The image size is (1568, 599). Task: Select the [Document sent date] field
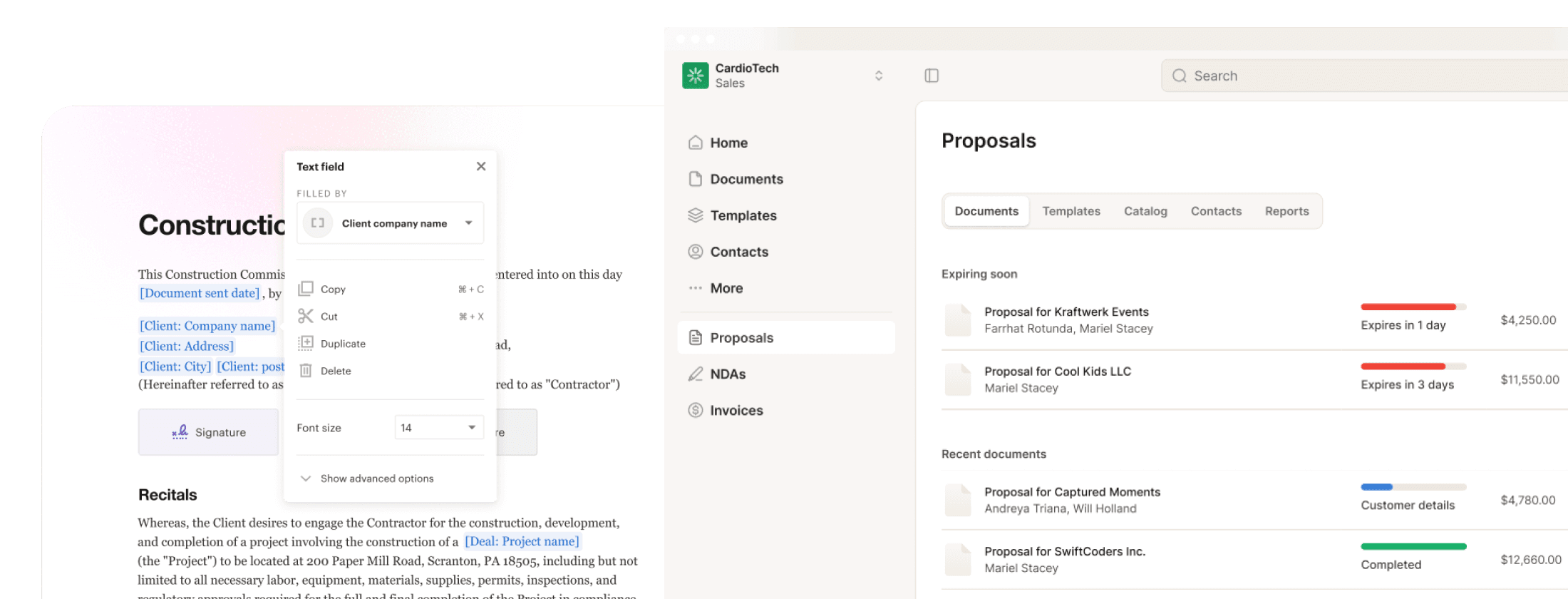coord(200,293)
